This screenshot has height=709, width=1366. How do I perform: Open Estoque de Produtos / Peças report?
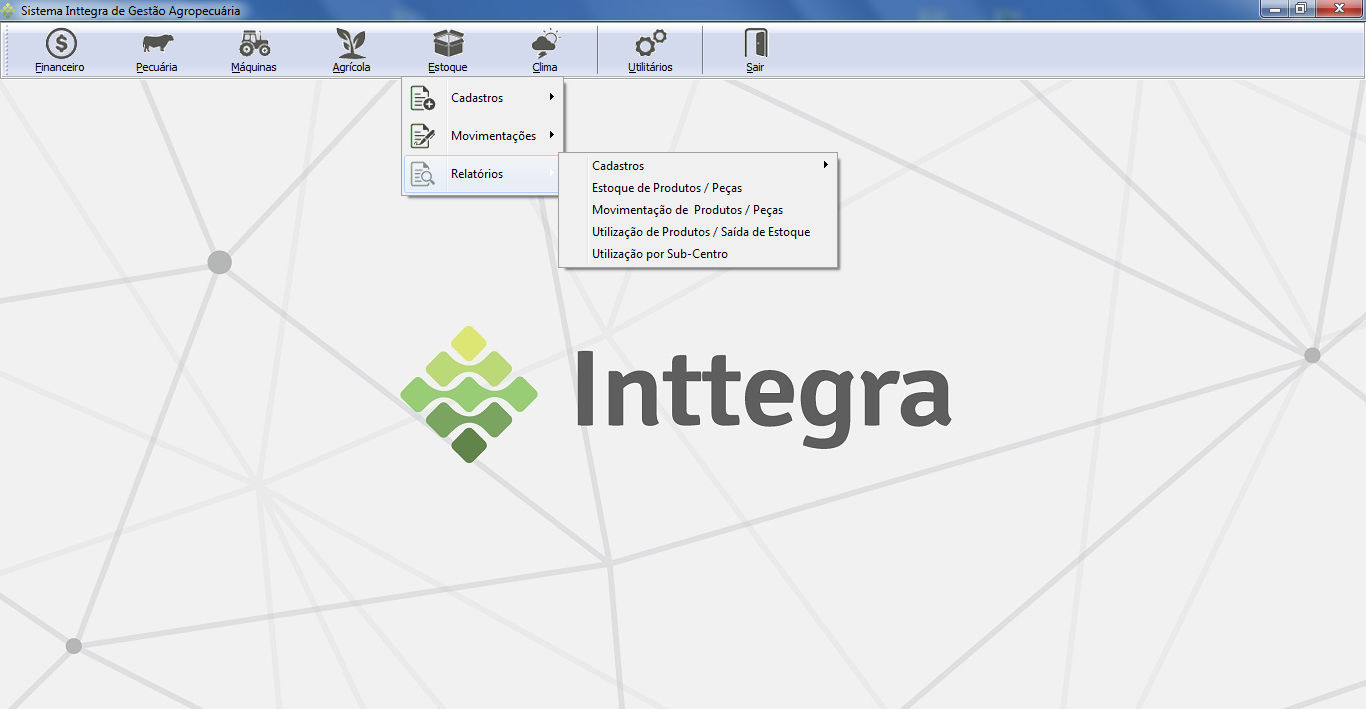[698, 188]
